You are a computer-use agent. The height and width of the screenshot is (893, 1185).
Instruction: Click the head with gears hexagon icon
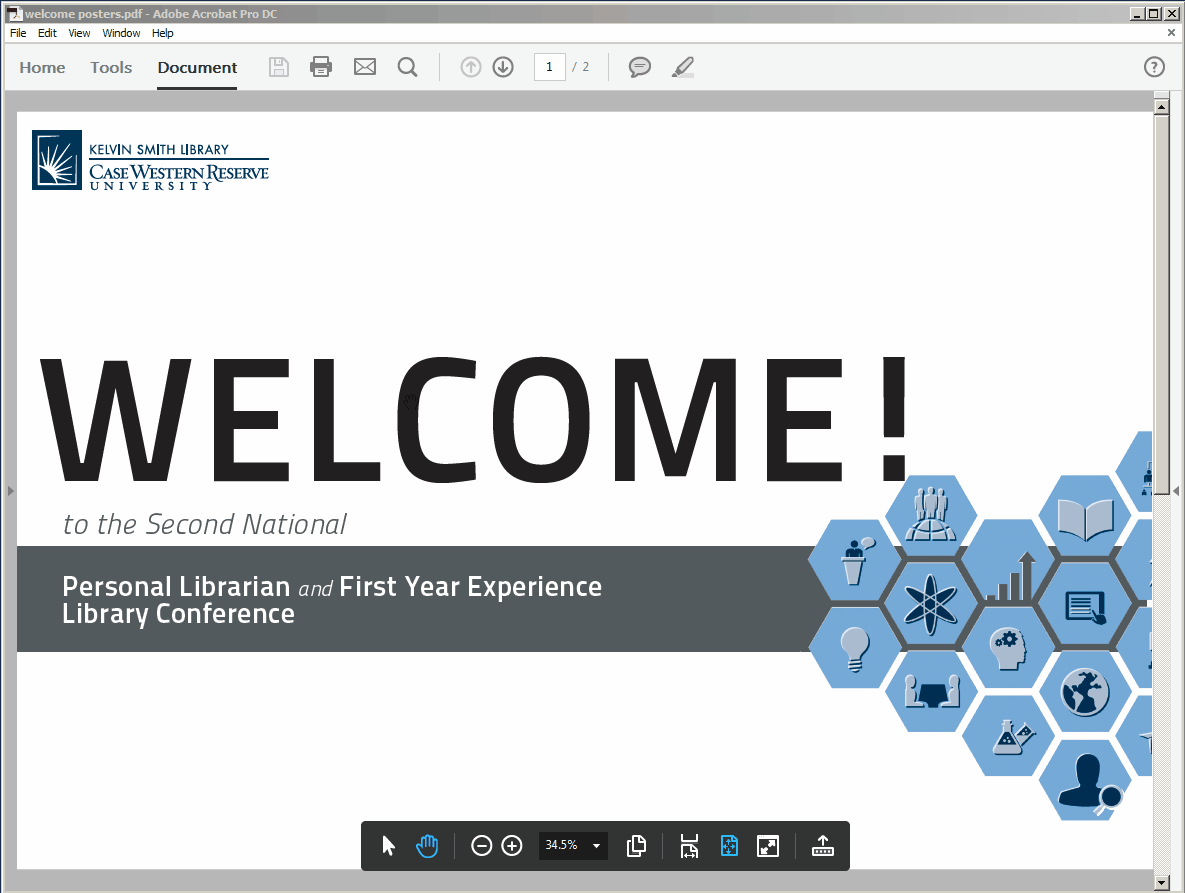pyautogui.click(x=1007, y=648)
